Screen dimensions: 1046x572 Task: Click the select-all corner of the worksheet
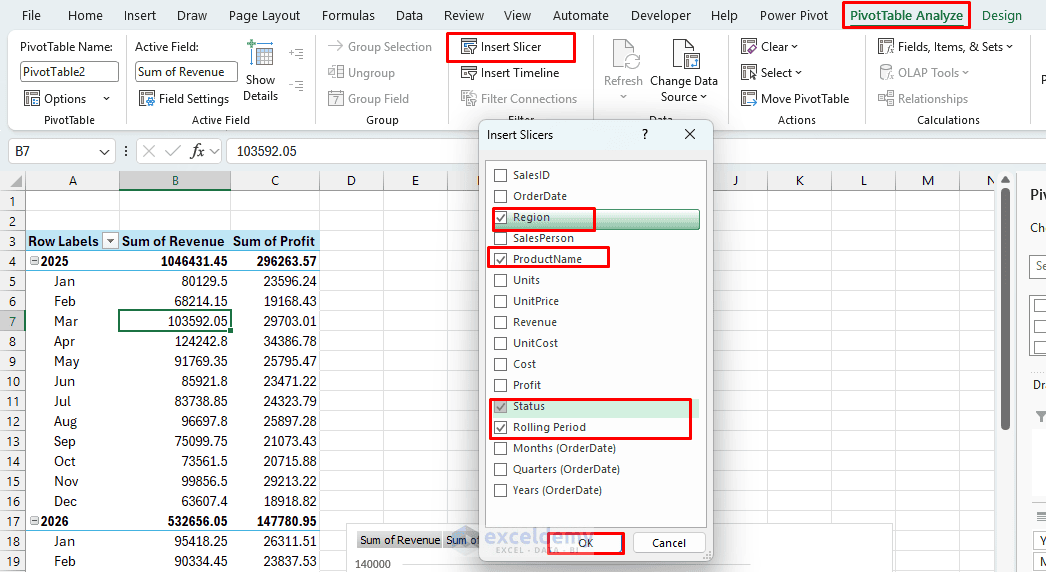[14, 181]
